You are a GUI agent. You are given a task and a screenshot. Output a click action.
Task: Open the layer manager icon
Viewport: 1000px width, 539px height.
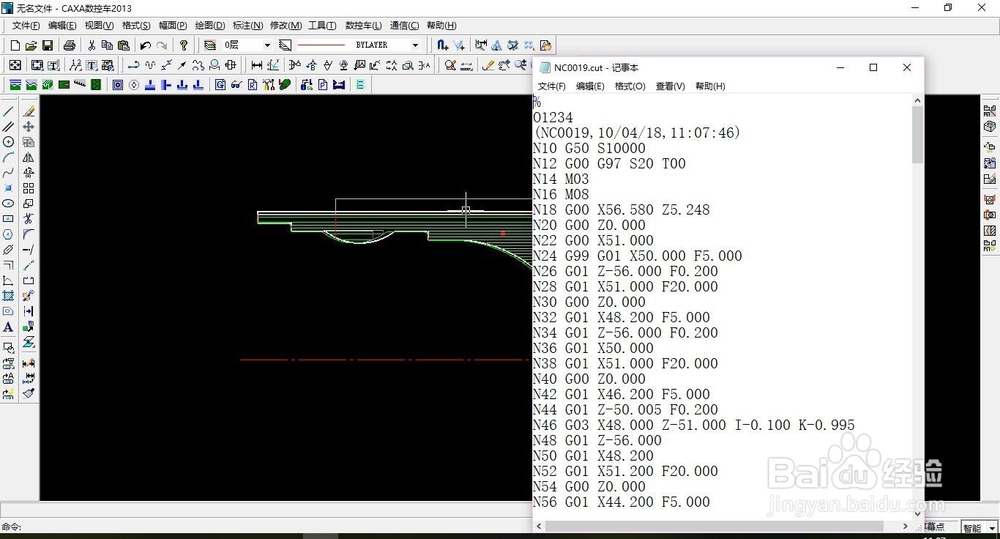(210, 45)
